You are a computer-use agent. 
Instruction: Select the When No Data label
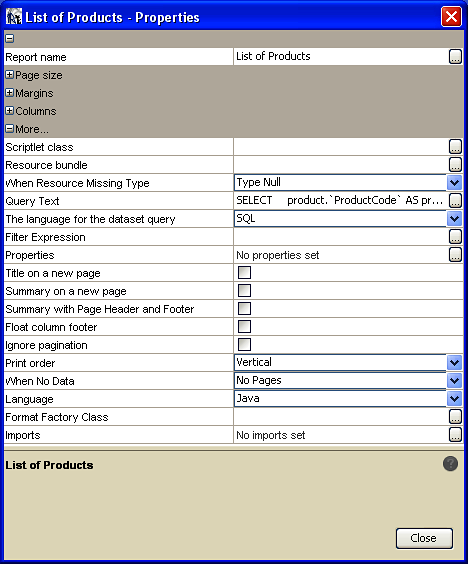coord(40,381)
